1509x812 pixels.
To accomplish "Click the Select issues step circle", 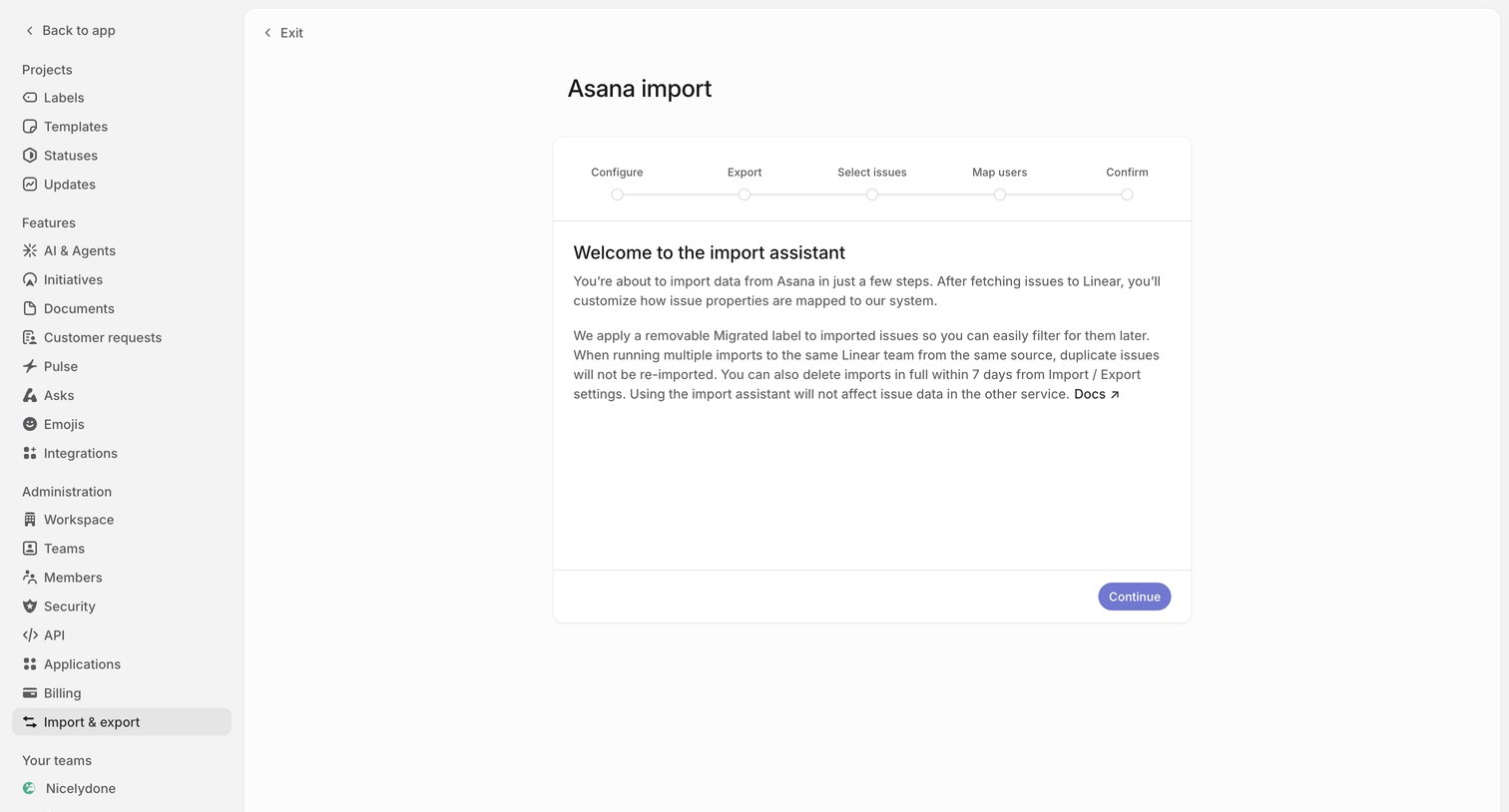I will click(x=872, y=195).
